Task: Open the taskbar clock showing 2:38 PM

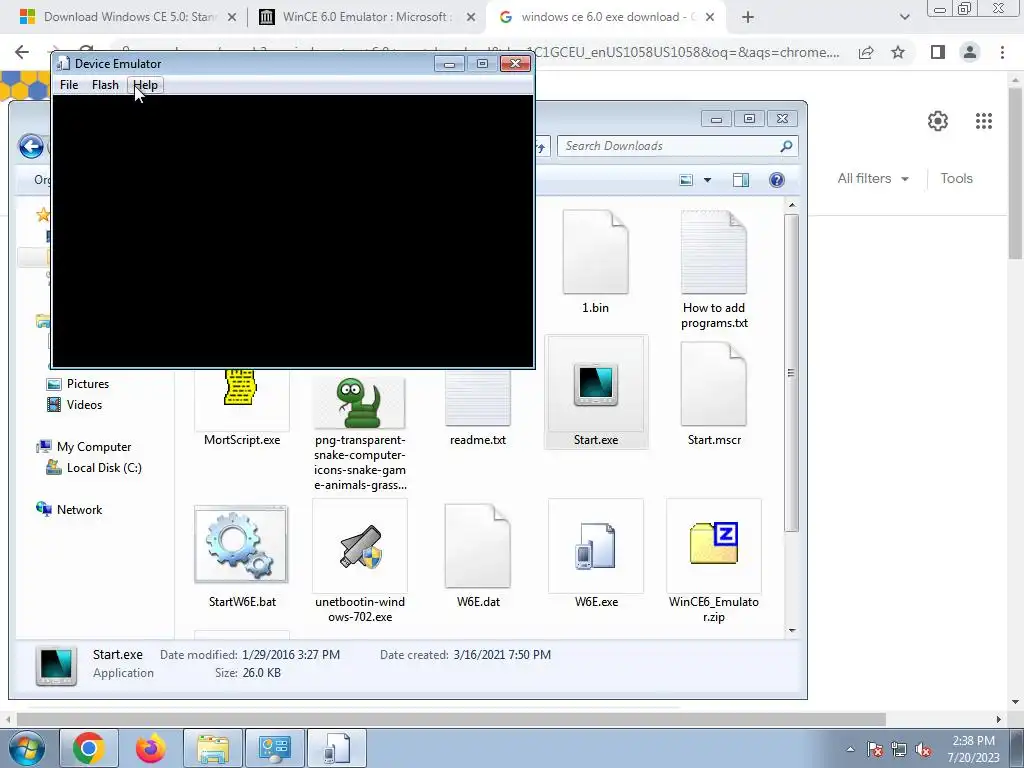Action: click(x=973, y=749)
